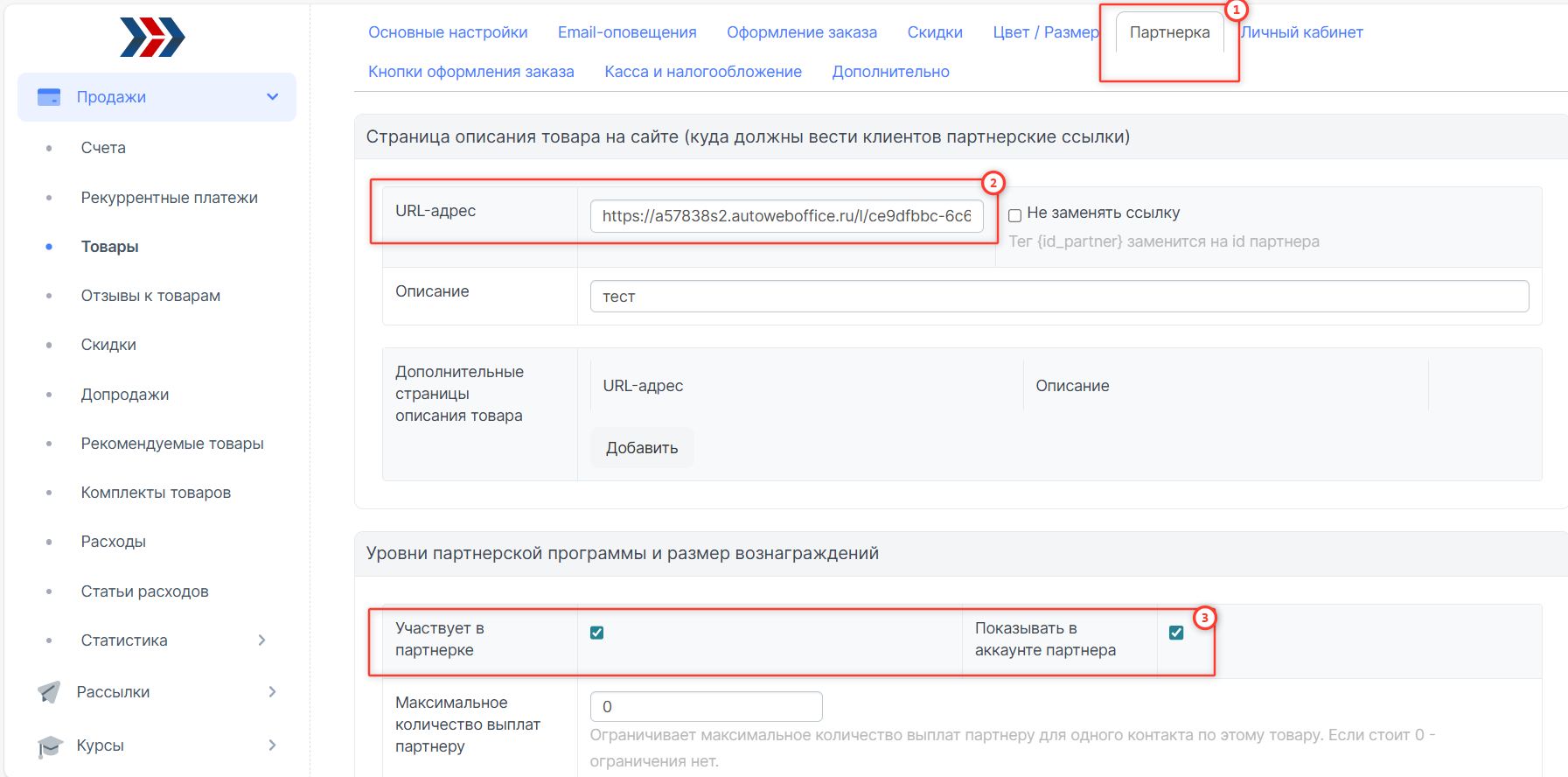Select the Касса и налогообложение tab
This screenshot has width=1568, height=777.
click(703, 72)
